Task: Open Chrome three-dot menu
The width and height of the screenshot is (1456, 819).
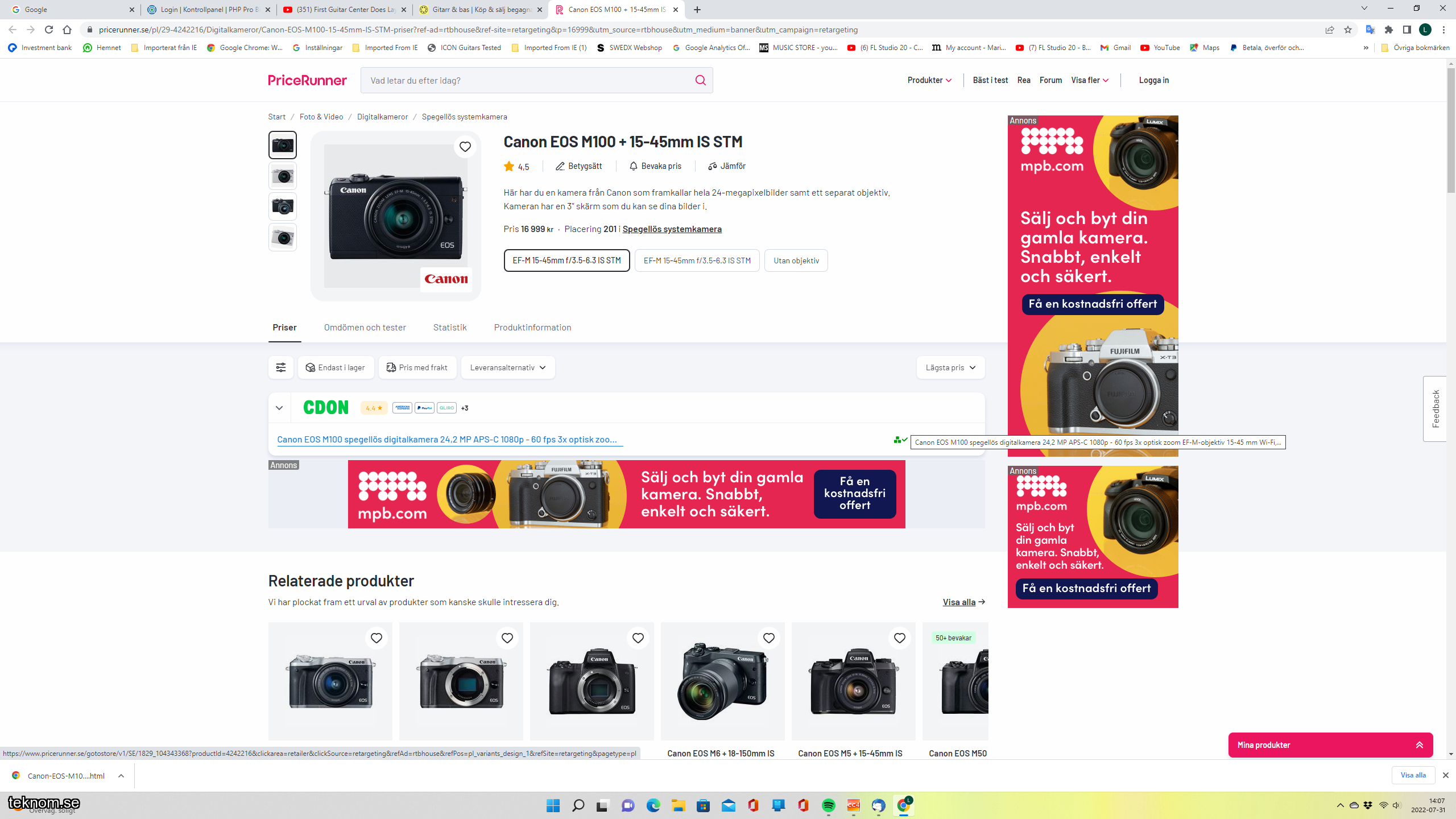Action: coord(1443,30)
